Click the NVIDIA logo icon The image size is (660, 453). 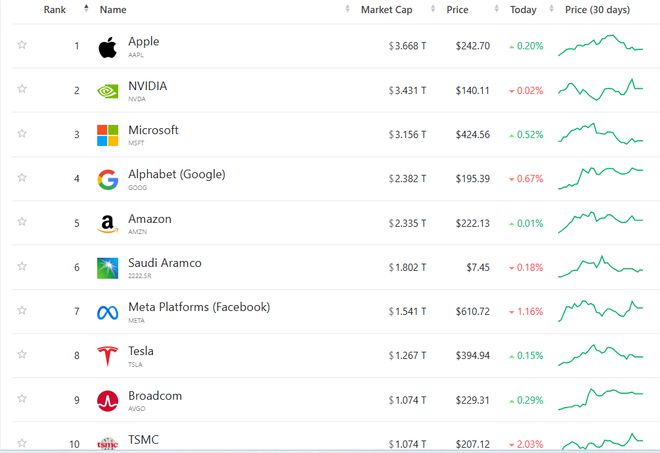107,91
